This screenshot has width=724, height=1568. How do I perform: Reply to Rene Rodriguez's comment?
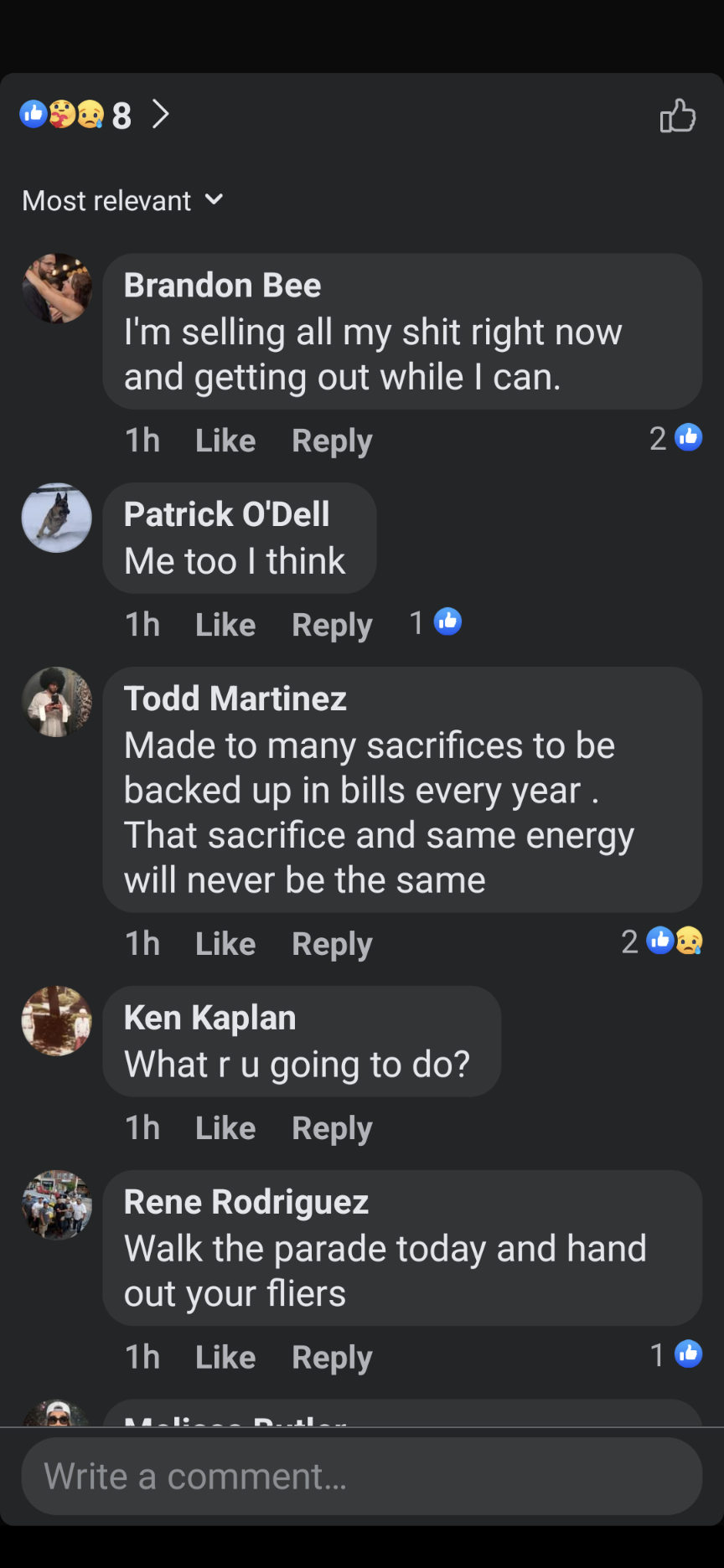pos(332,1358)
